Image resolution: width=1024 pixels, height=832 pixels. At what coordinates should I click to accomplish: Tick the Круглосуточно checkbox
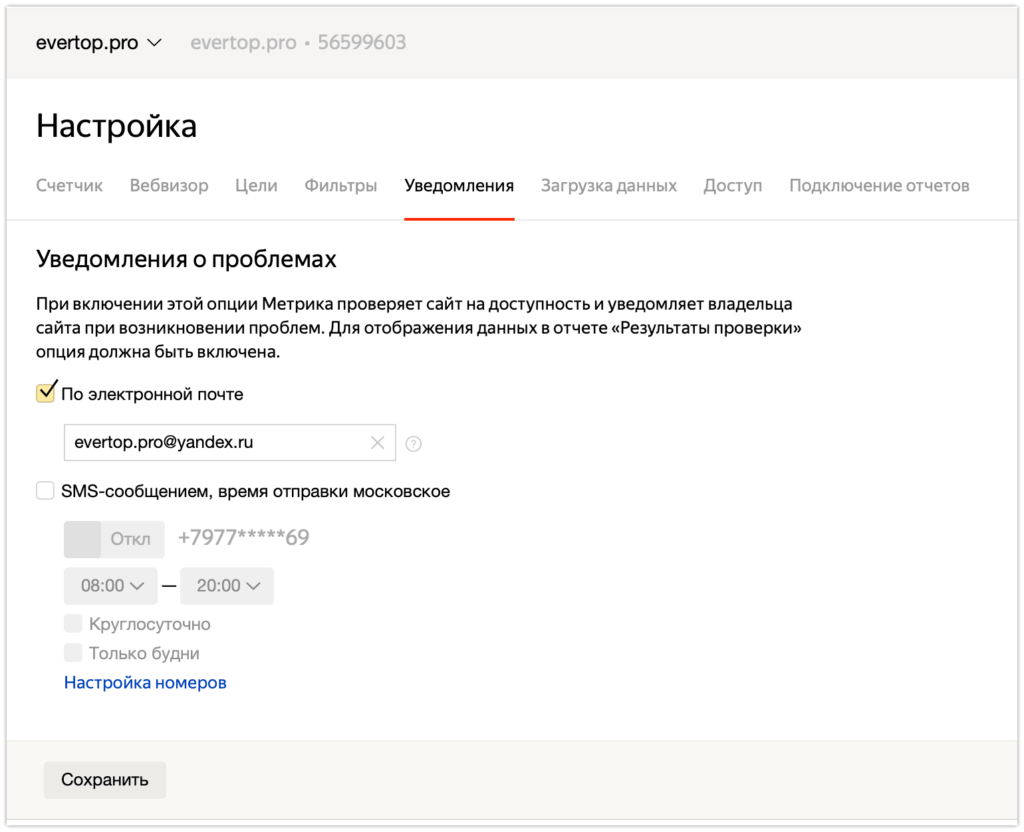[73, 624]
